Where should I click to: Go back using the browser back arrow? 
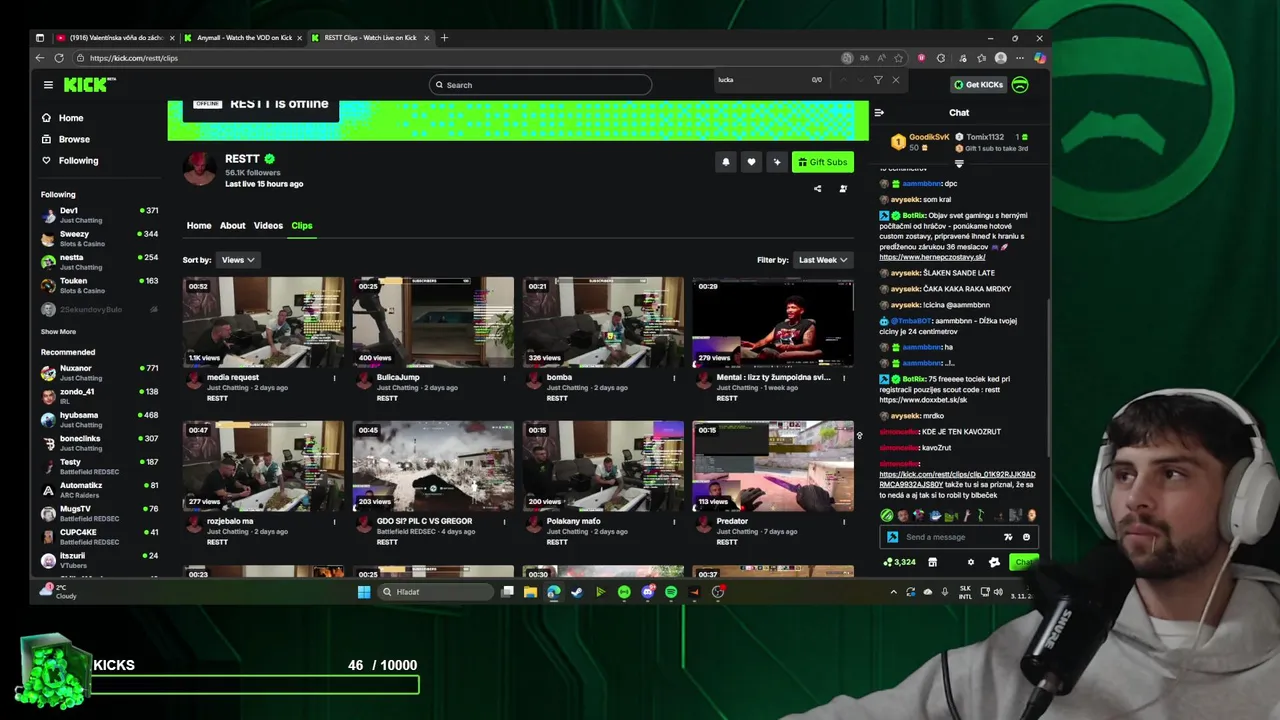(40, 58)
